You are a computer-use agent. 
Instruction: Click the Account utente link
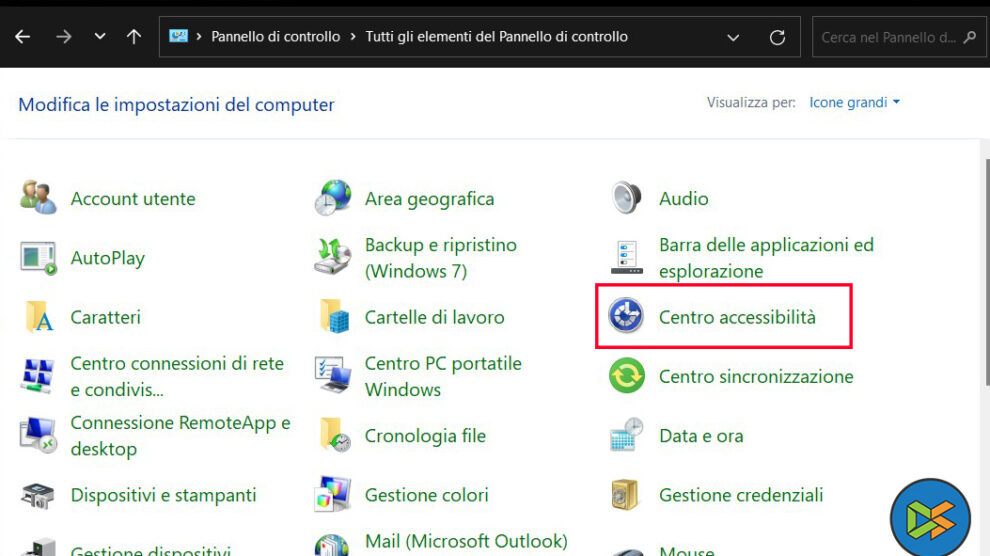tap(133, 199)
